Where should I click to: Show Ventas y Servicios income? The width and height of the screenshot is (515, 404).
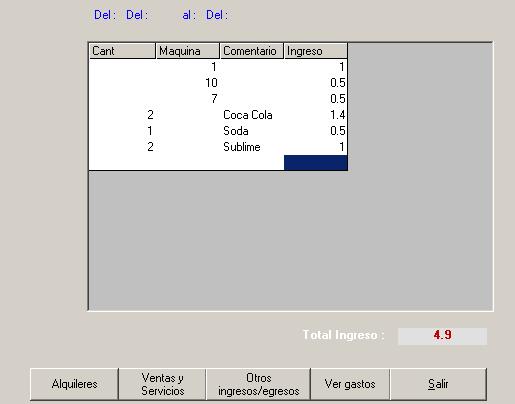162,384
